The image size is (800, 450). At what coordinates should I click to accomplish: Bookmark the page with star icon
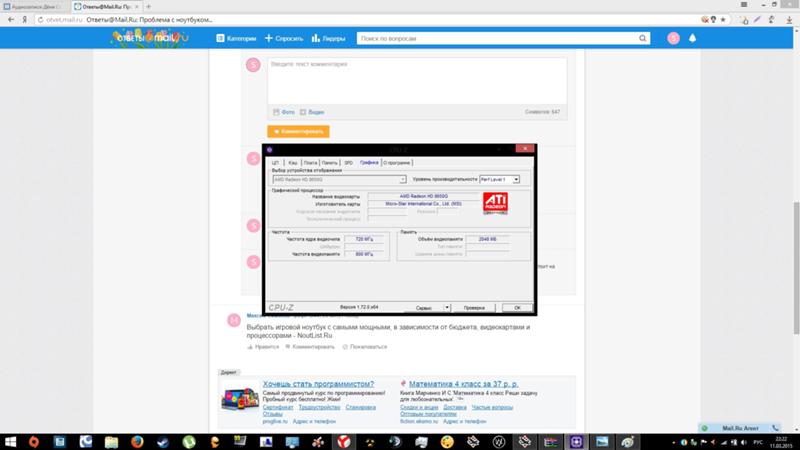click(x=723, y=20)
